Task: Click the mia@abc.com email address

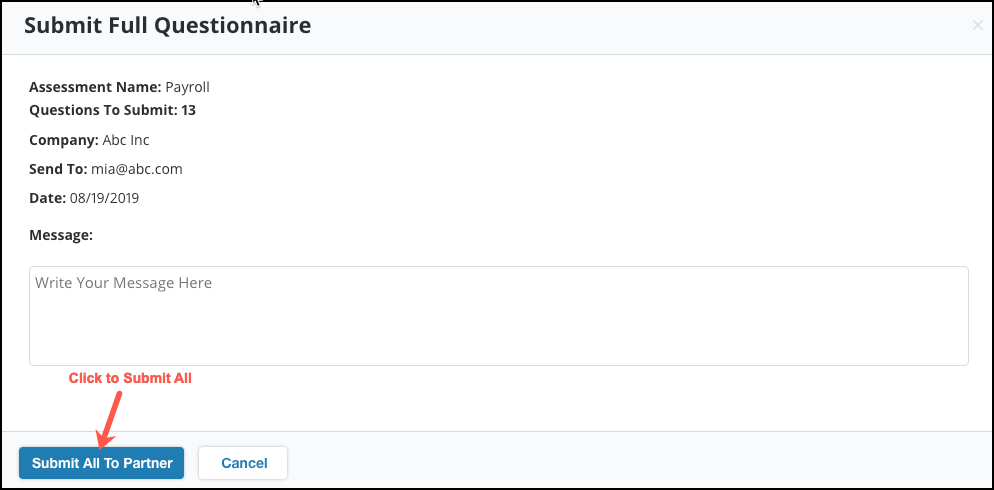Action: (136, 169)
